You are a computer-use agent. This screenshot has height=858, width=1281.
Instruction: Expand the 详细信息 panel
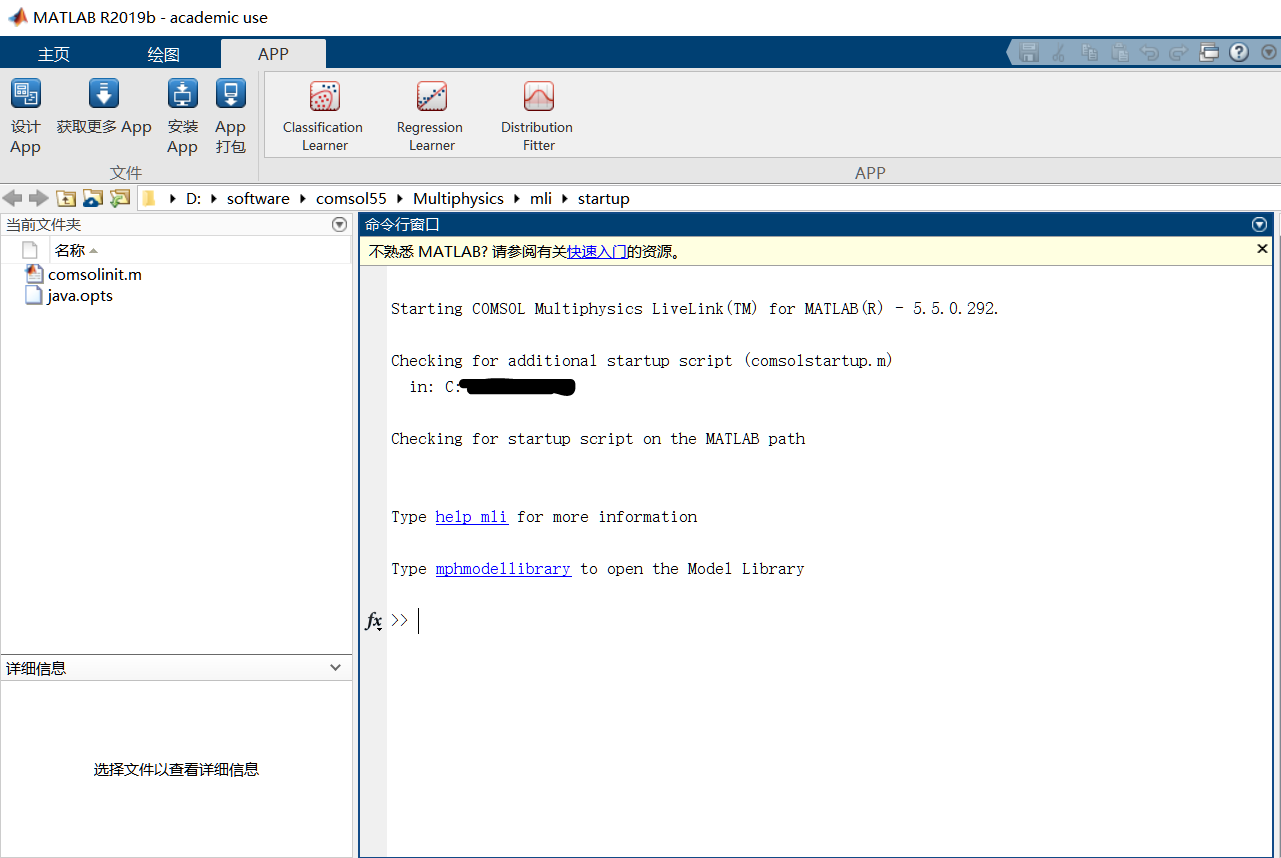point(336,668)
